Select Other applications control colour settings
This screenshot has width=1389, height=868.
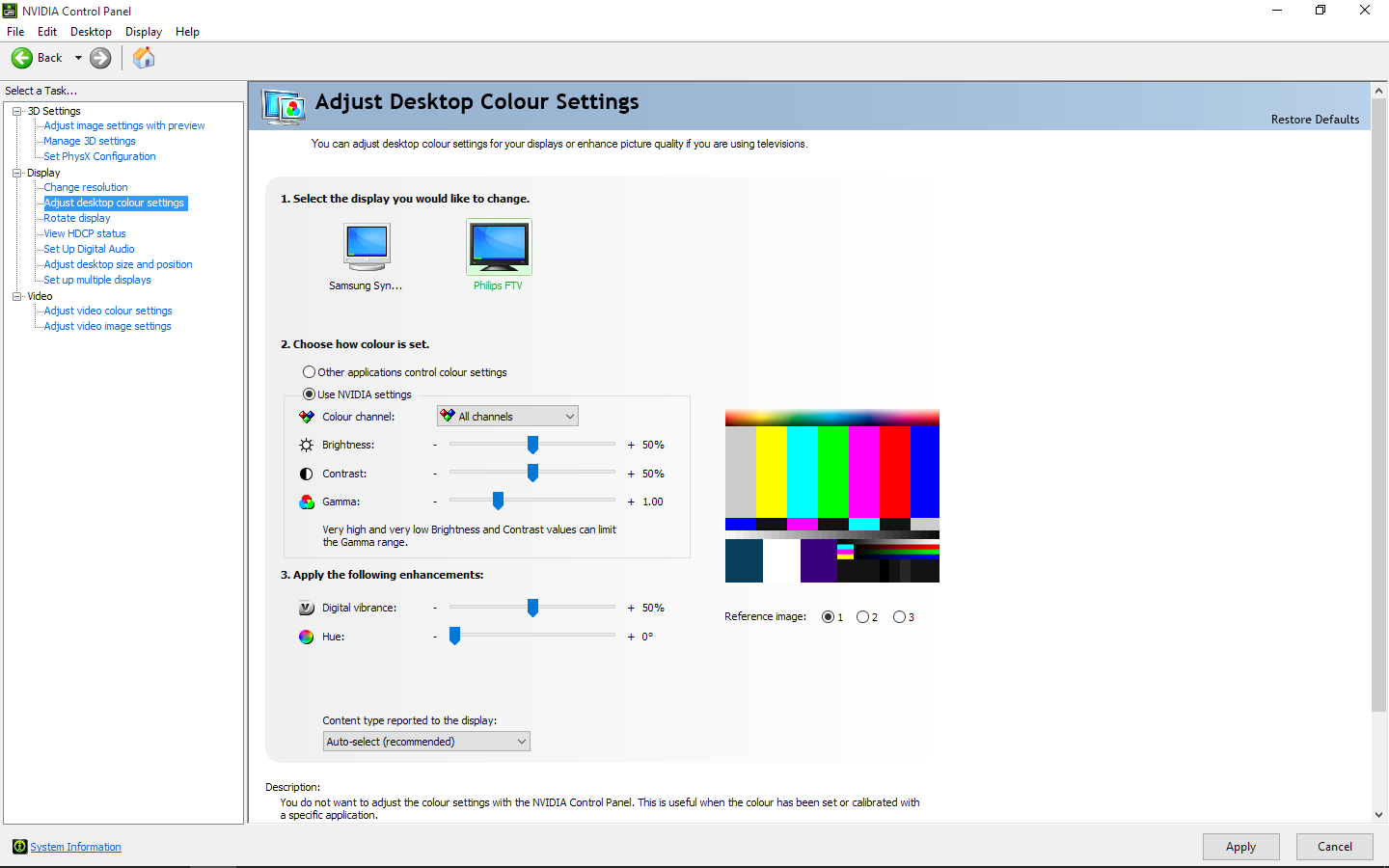(x=309, y=371)
